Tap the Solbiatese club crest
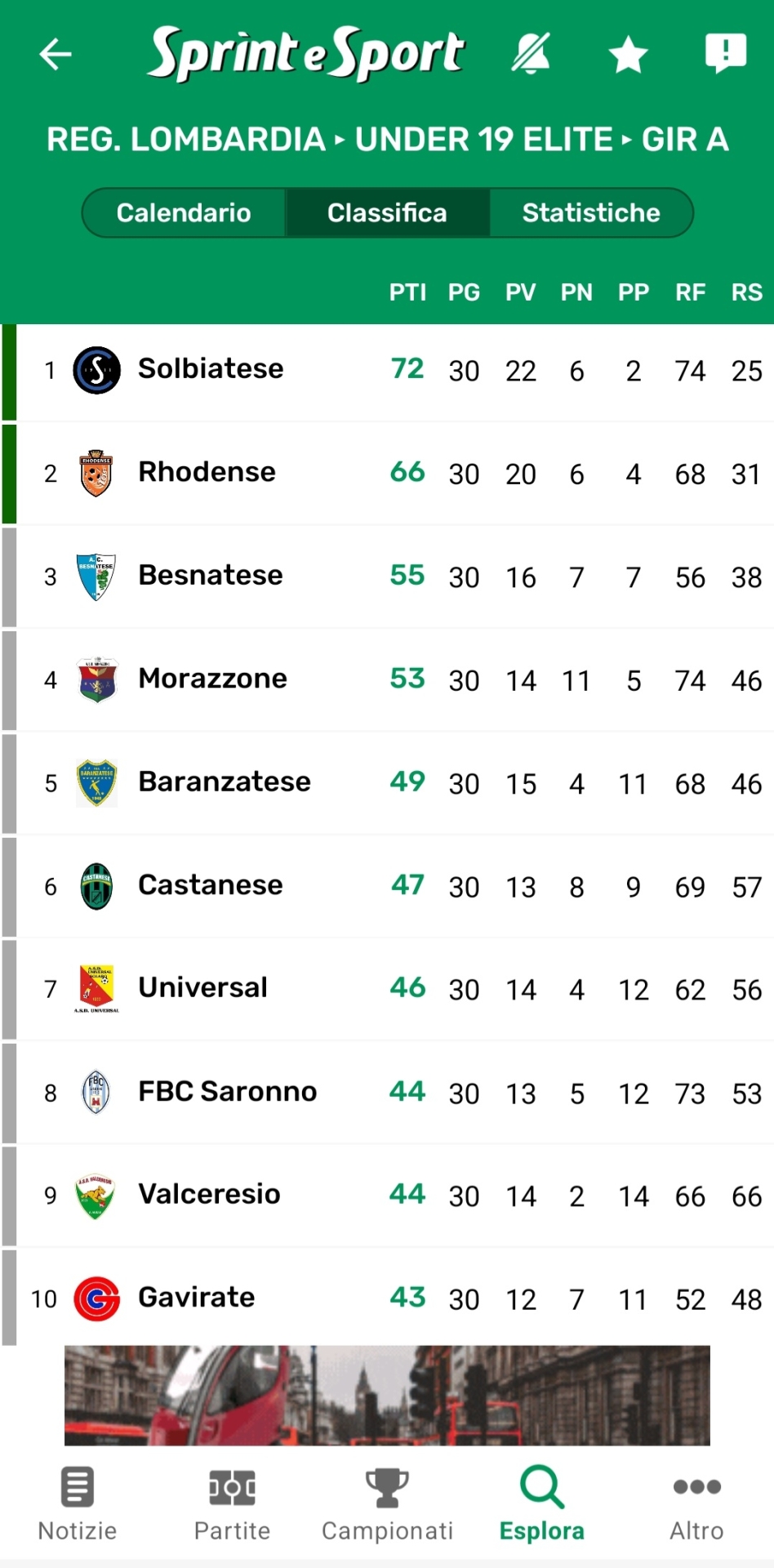The image size is (774, 1568). click(x=97, y=370)
